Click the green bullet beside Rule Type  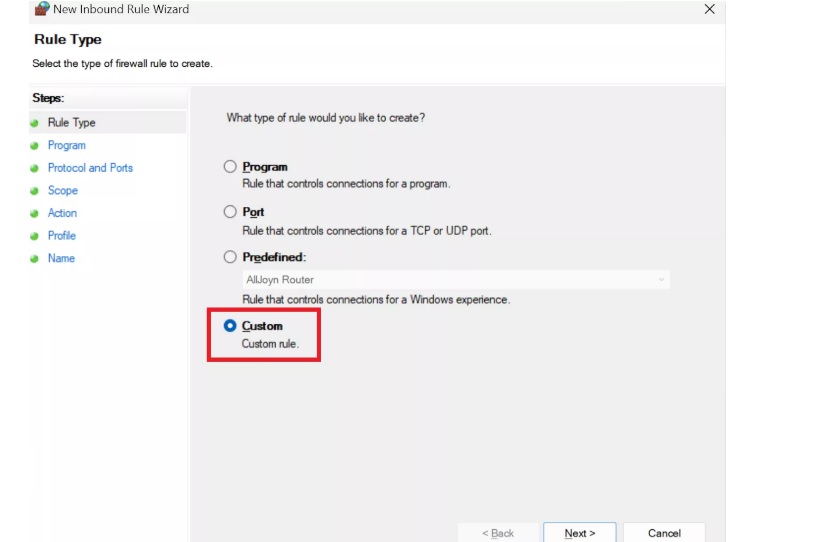34,123
